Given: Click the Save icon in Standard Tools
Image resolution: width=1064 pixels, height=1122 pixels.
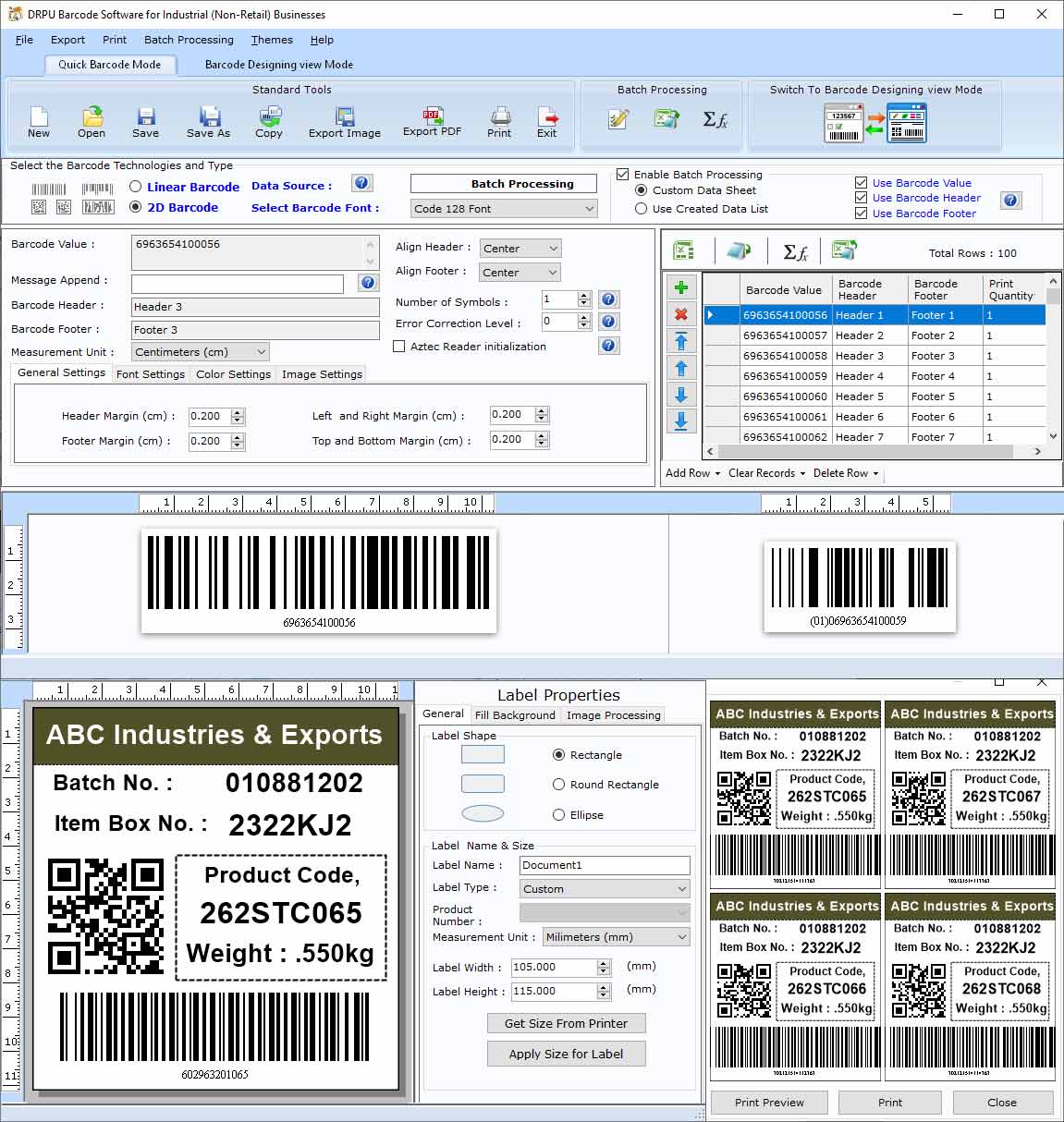Looking at the screenshot, I should [x=145, y=116].
